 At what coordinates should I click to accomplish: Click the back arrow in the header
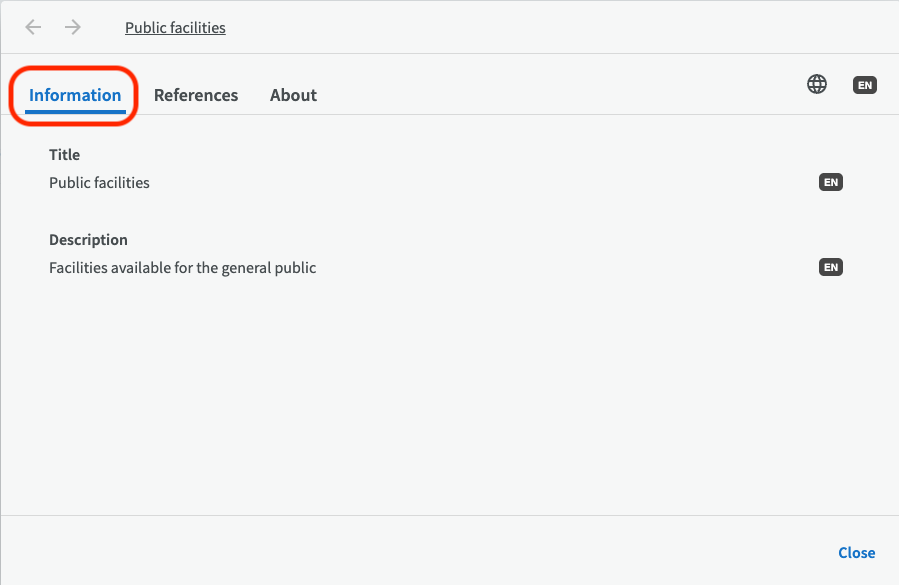[x=33, y=27]
